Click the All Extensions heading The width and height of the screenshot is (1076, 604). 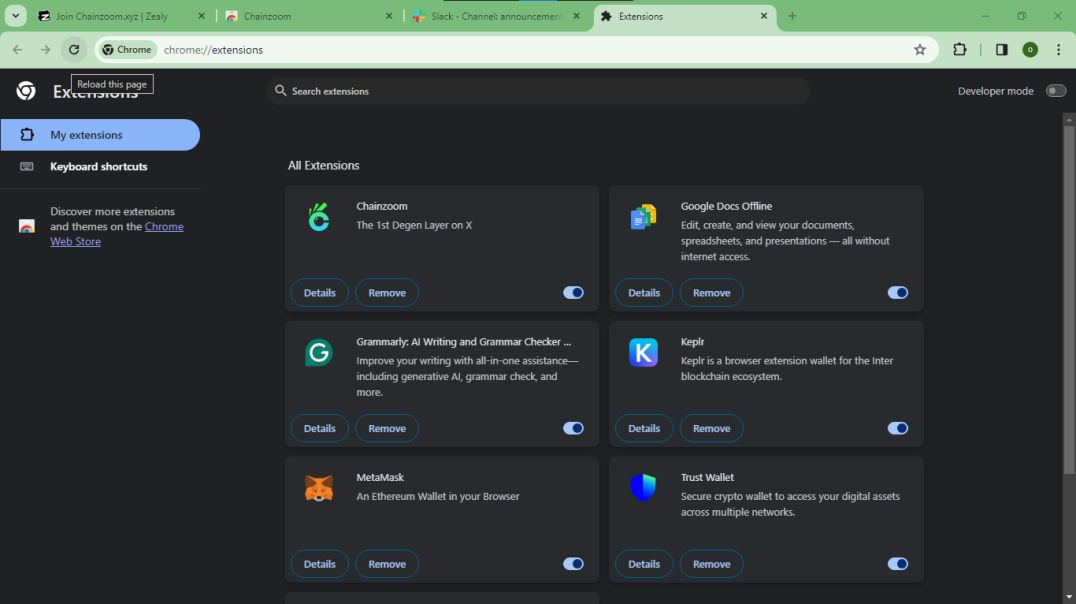323,165
